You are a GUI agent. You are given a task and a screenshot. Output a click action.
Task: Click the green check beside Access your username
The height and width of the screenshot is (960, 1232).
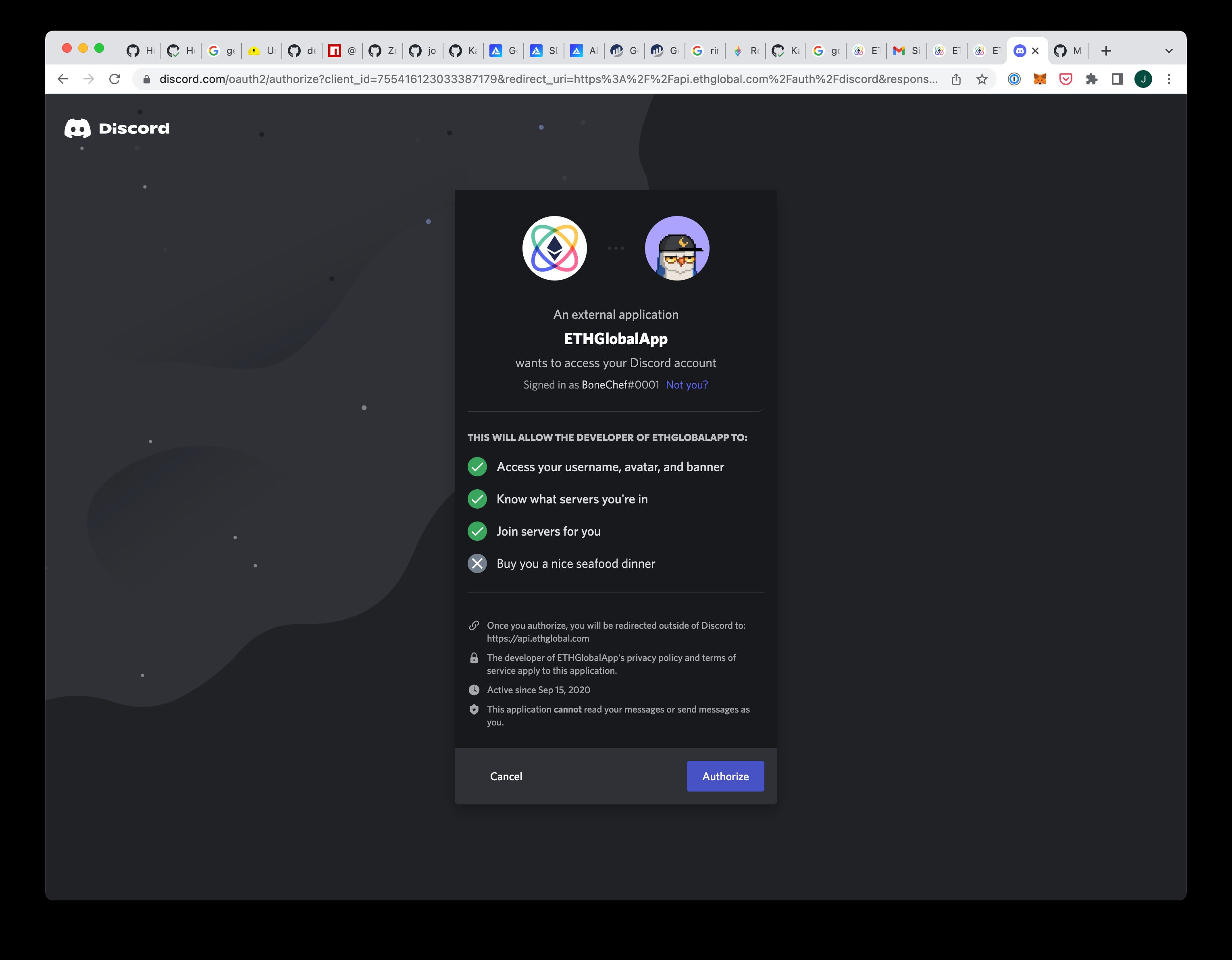coord(477,467)
